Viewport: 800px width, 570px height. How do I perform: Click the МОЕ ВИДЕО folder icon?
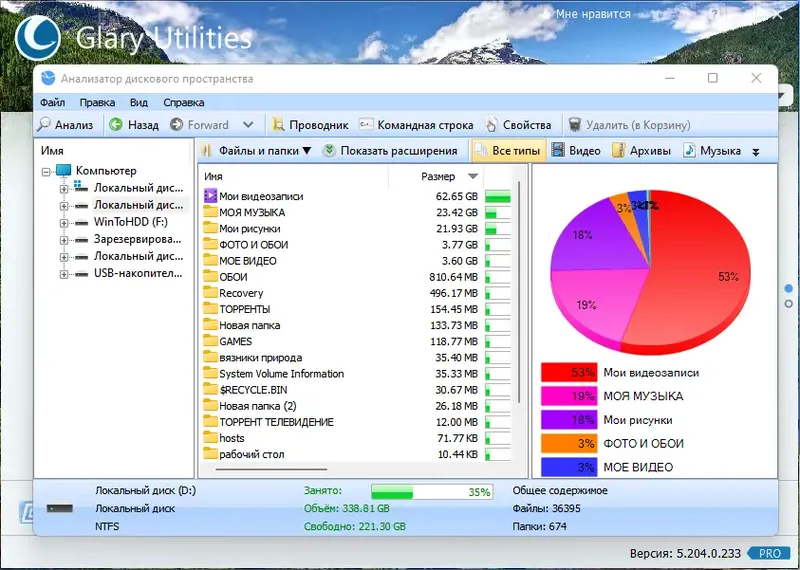(210, 260)
